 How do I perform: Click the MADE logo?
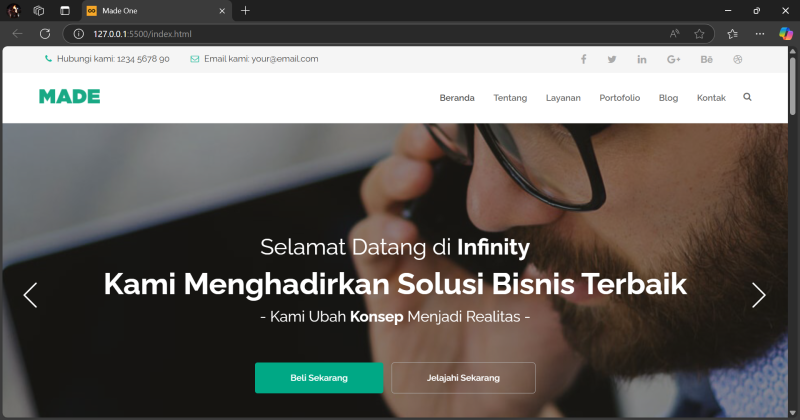(69, 96)
